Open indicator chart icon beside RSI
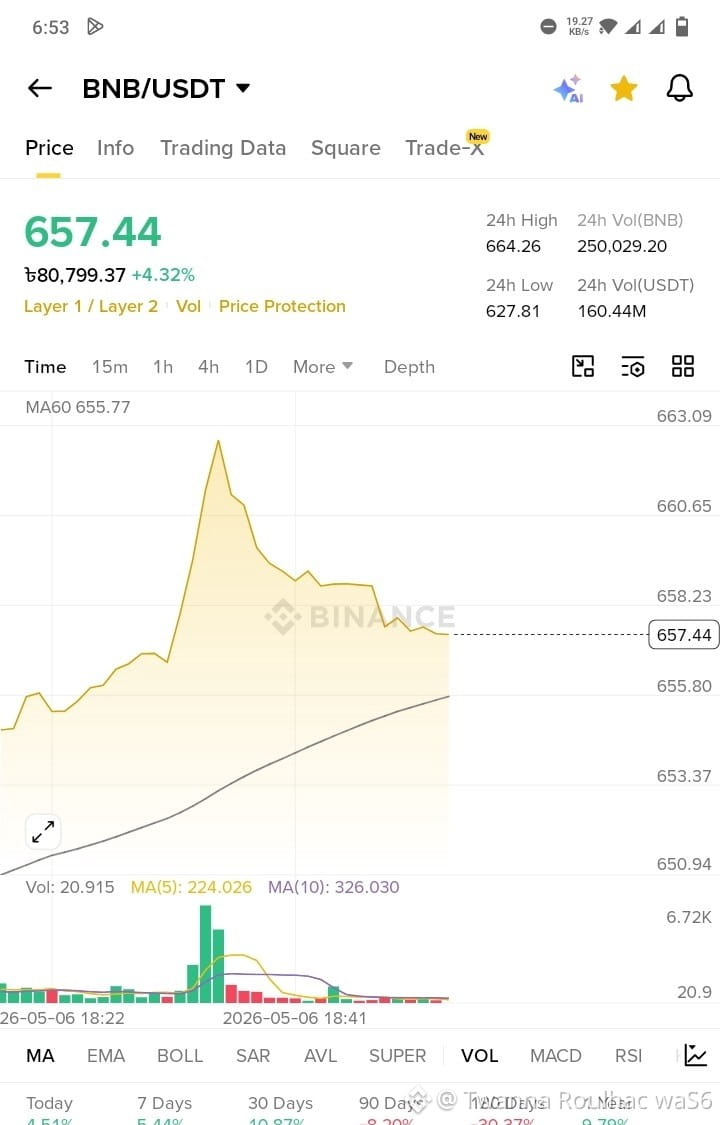 point(696,1055)
